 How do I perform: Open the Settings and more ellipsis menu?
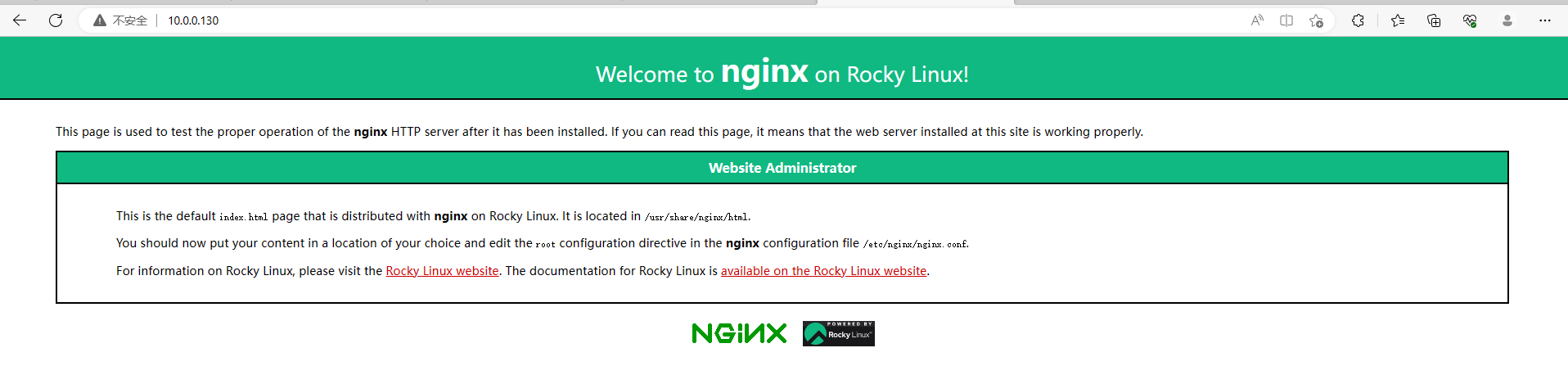[1545, 20]
